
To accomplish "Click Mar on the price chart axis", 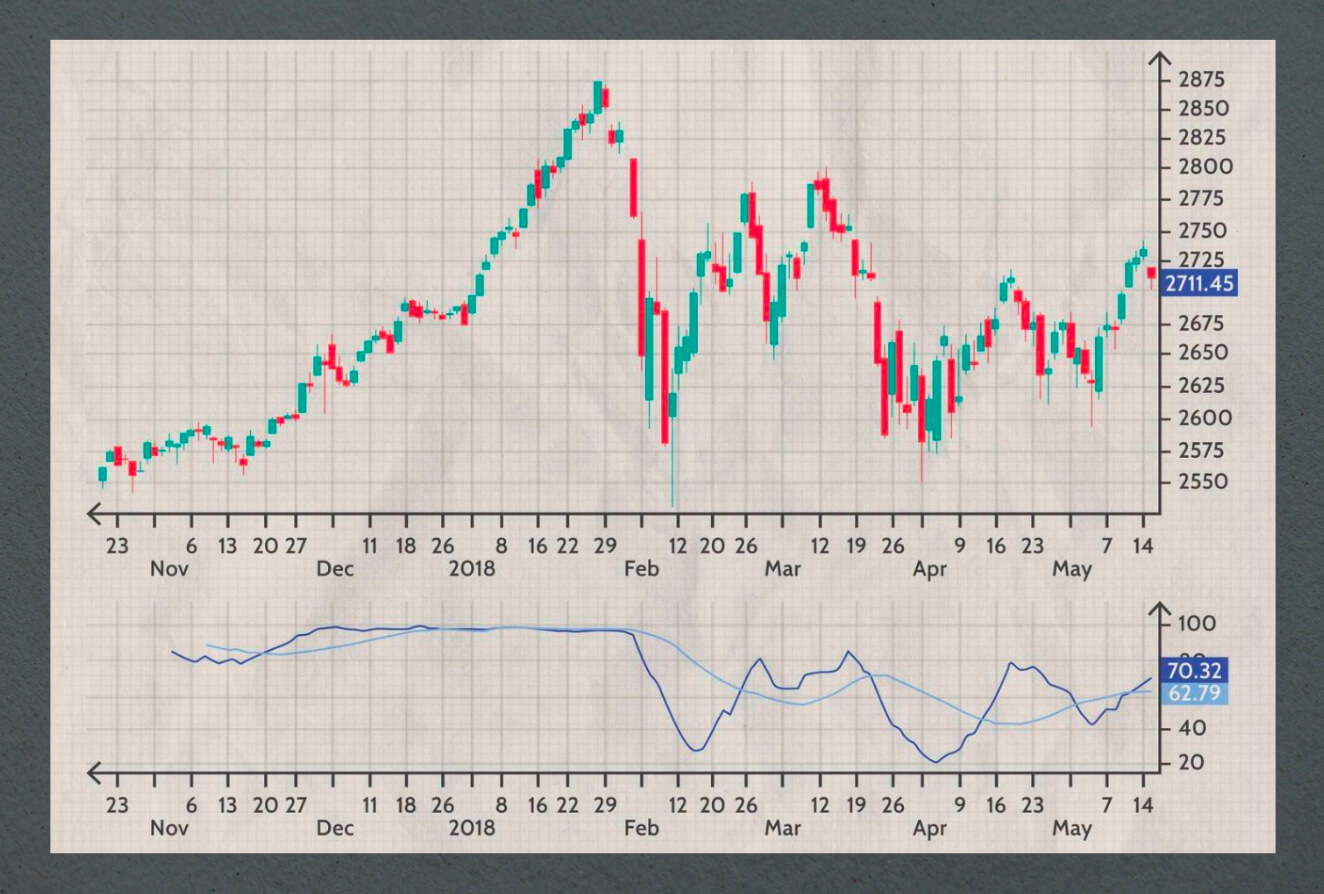I will [783, 570].
